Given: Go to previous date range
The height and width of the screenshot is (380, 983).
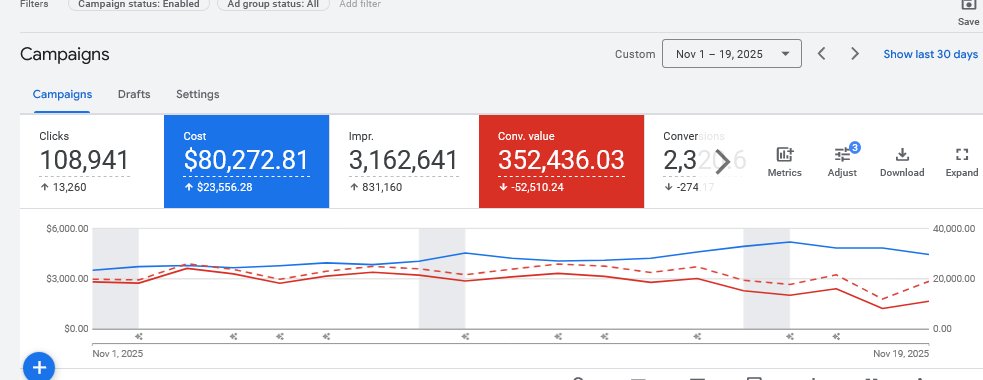Looking at the screenshot, I should coord(821,54).
